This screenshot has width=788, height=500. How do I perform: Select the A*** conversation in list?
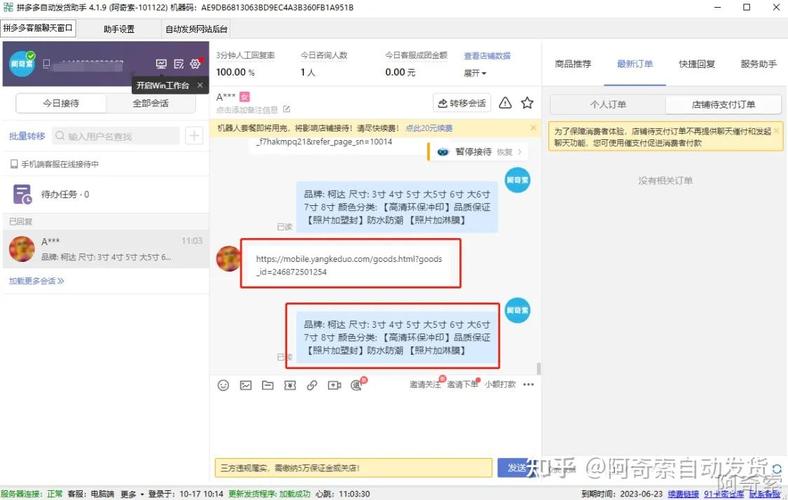coord(106,249)
